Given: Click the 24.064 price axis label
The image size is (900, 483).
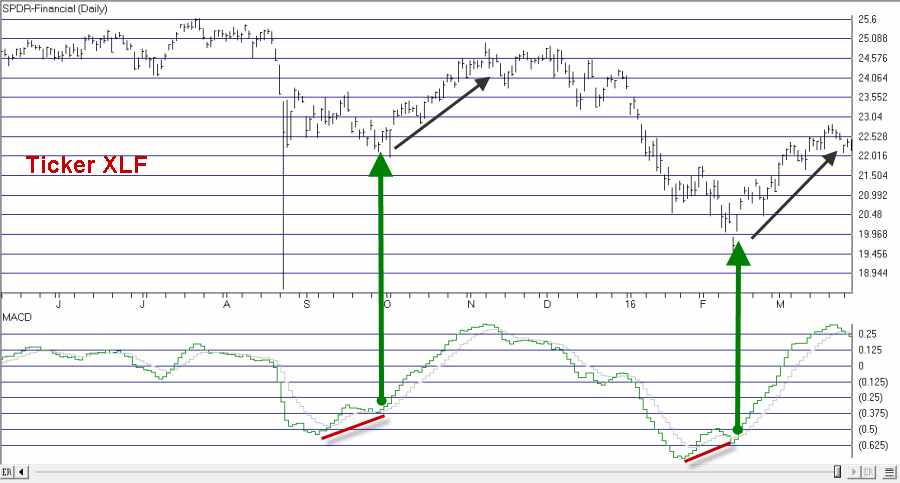Looking at the screenshot, I should (x=872, y=78).
